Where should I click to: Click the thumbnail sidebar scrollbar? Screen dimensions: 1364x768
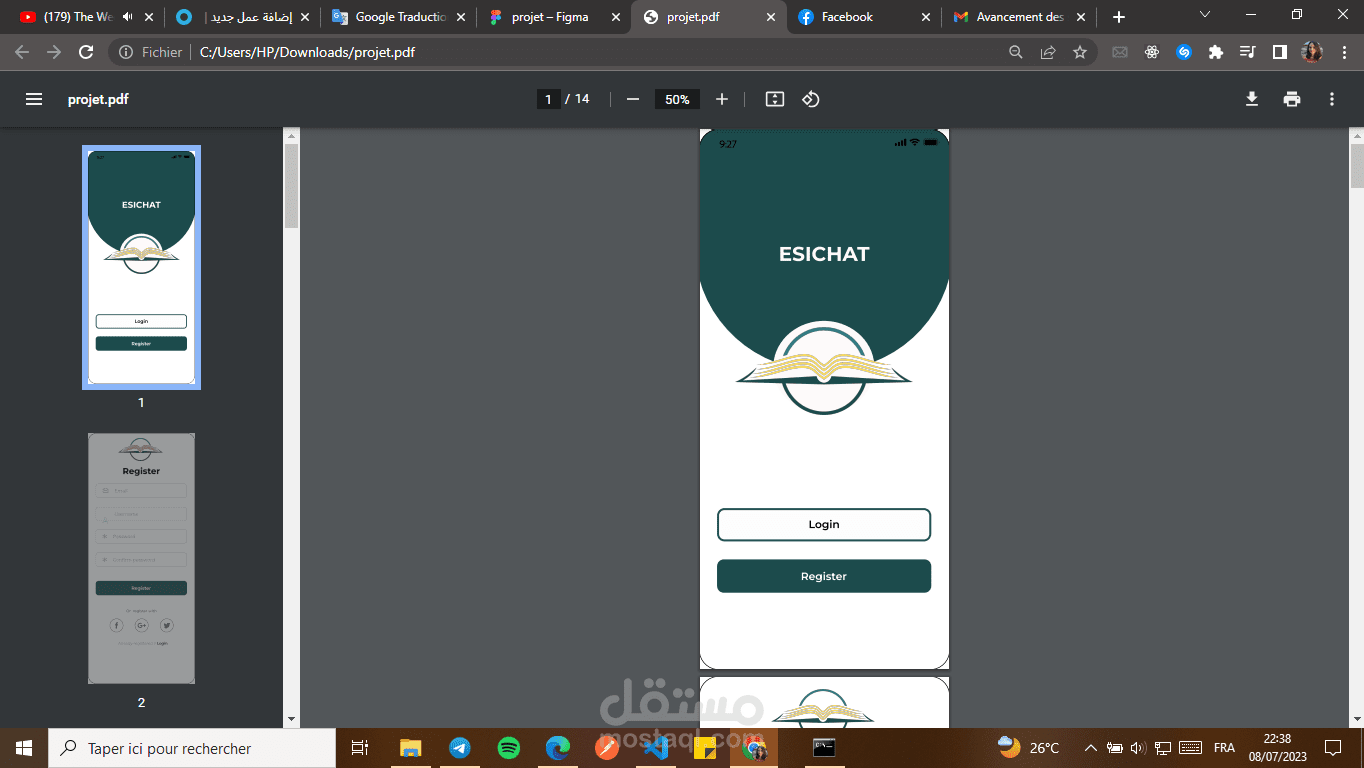pos(291,186)
